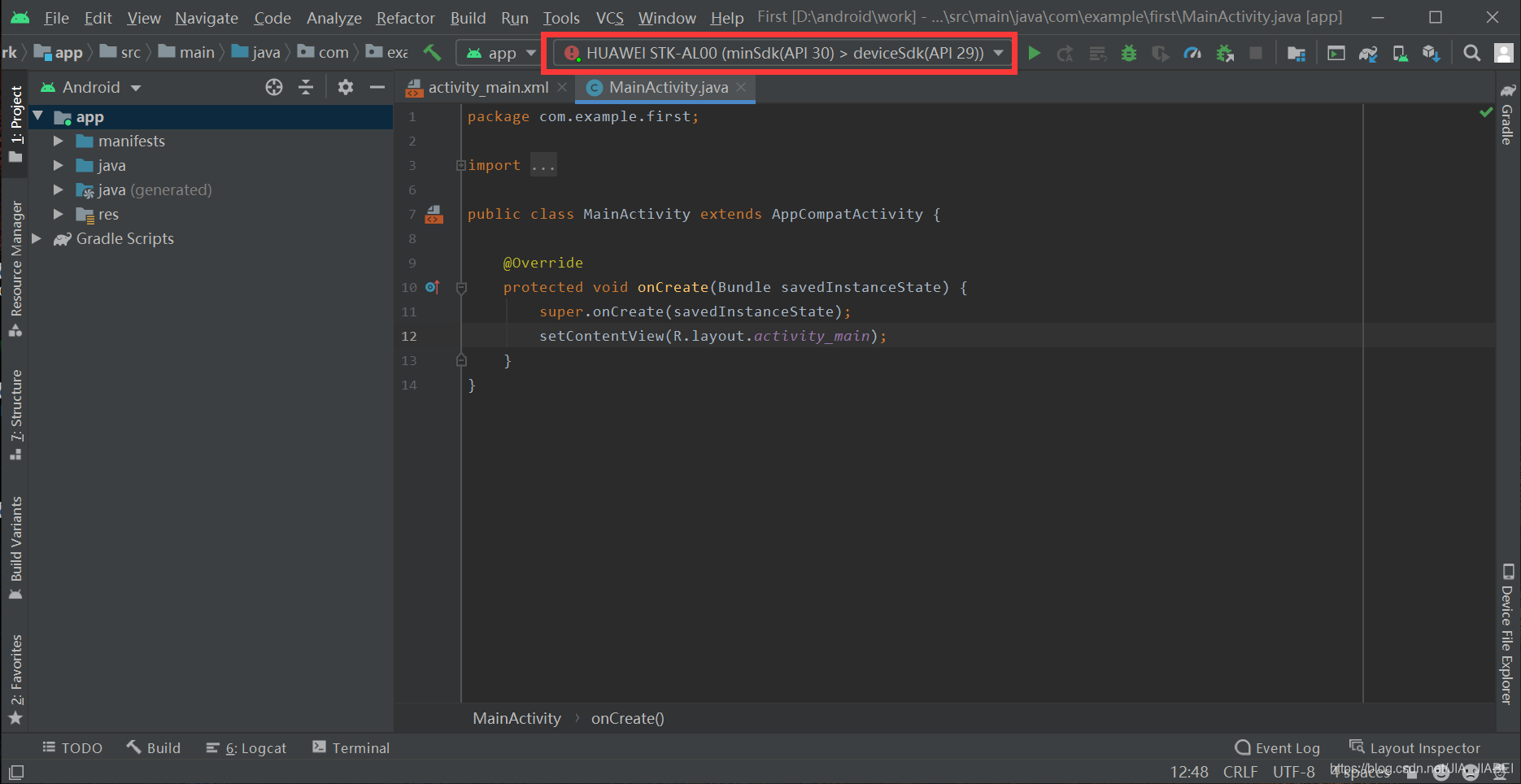Open the Layout Inspector
The height and width of the screenshot is (784, 1521).
click(1415, 748)
